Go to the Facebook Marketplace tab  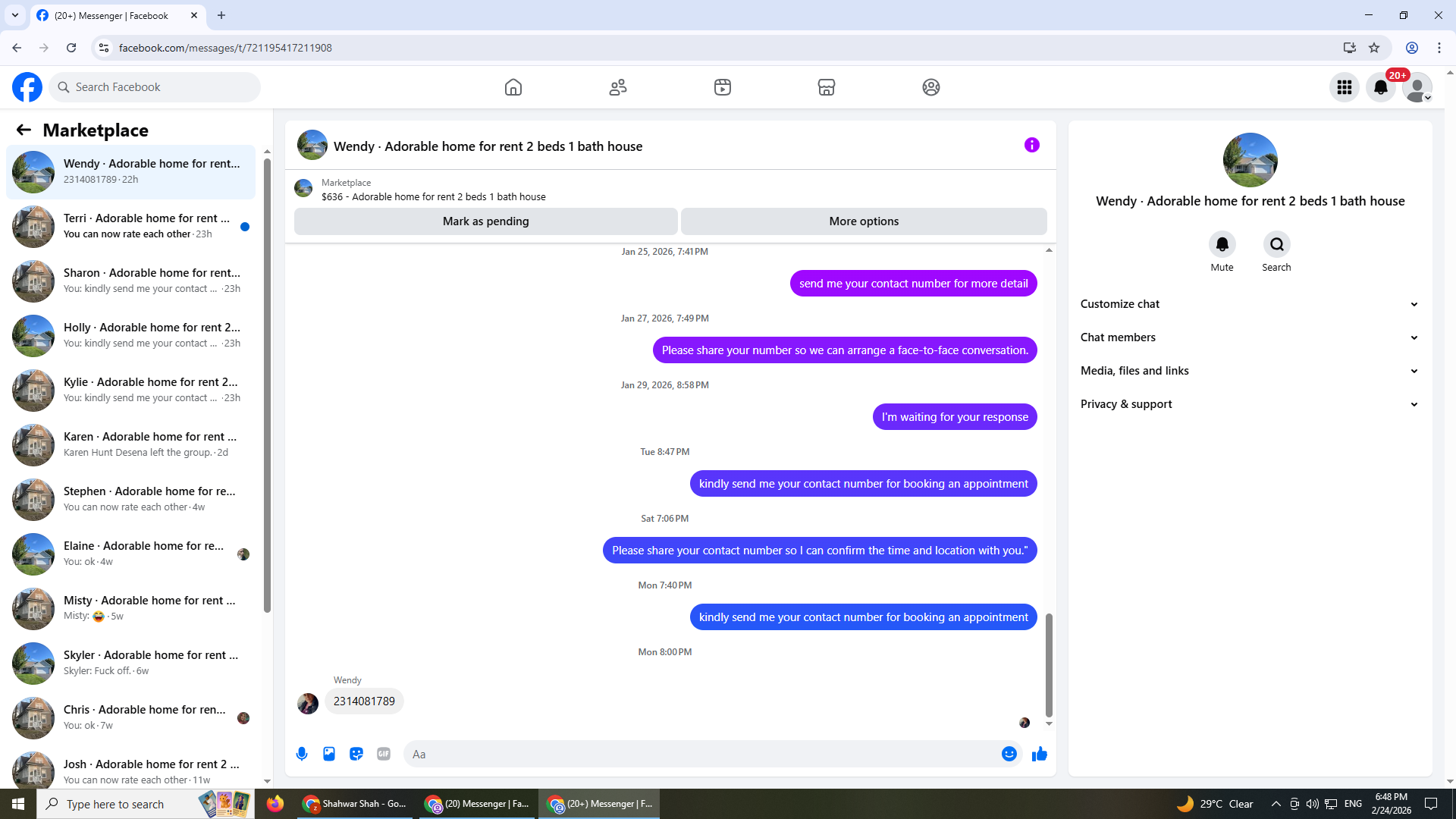(826, 87)
